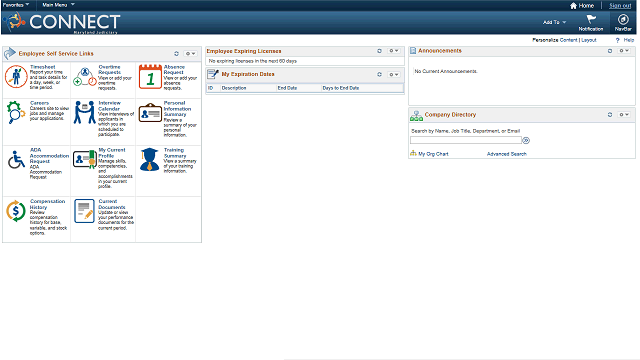640x360 pixels.
Task: Click the Personal Information Summary badge icon
Action: [150, 113]
